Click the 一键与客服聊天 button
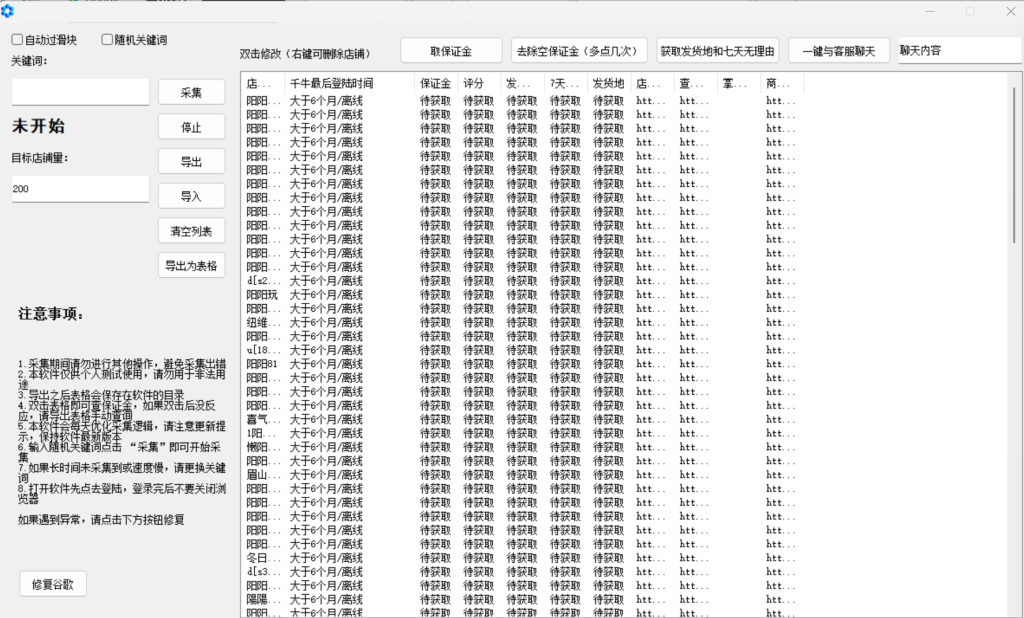 pos(838,50)
